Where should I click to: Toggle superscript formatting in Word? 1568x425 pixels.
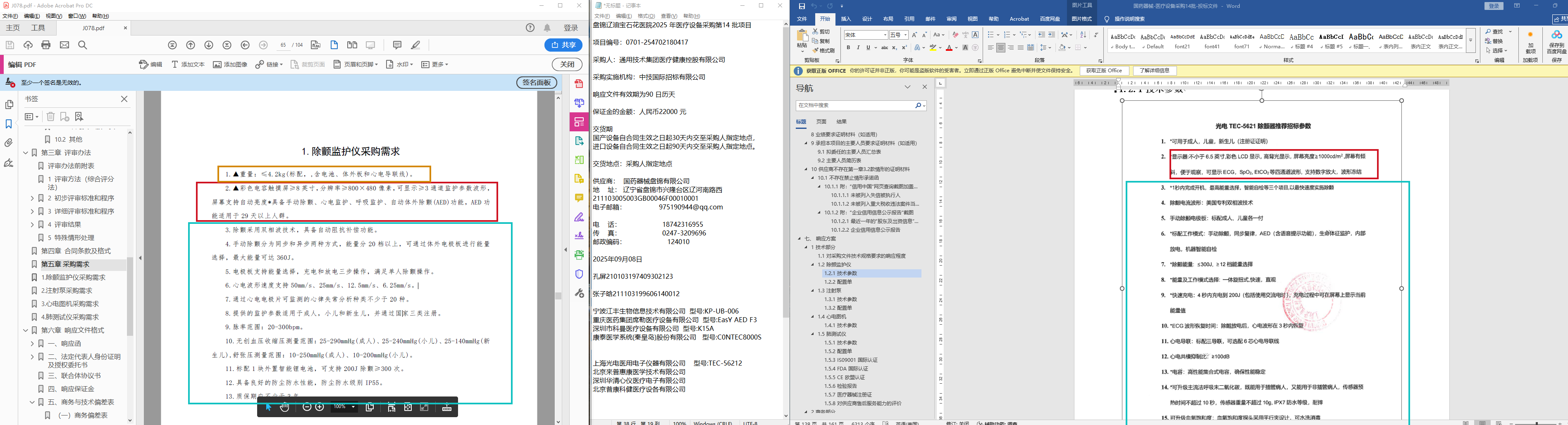(x=904, y=47)
